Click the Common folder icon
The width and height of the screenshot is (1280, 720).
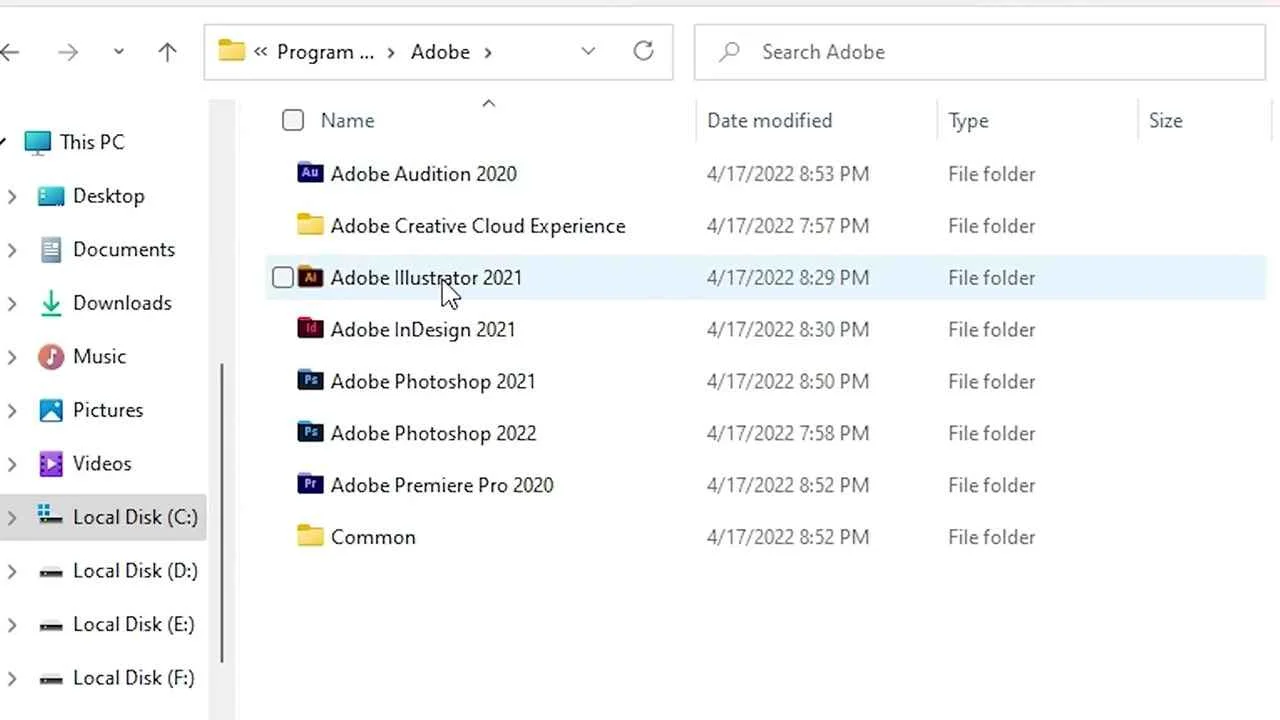[310, 536]
